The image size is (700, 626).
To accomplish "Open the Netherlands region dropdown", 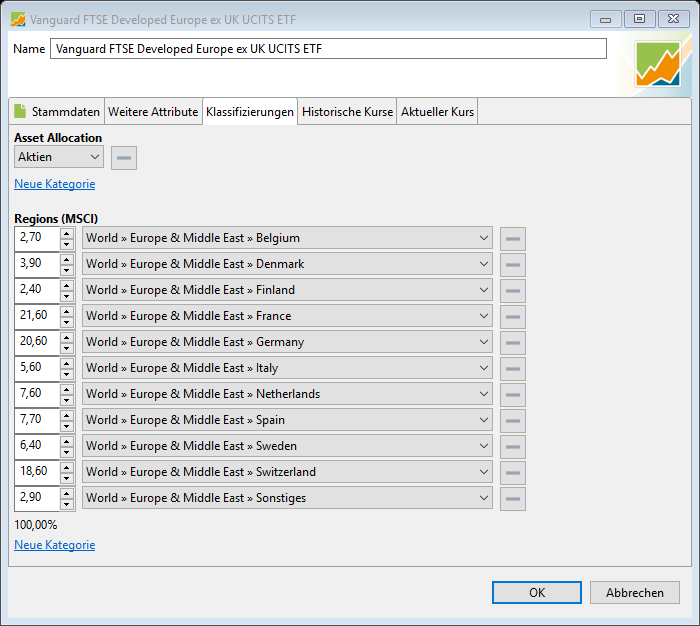I will (x=287, y=394).
